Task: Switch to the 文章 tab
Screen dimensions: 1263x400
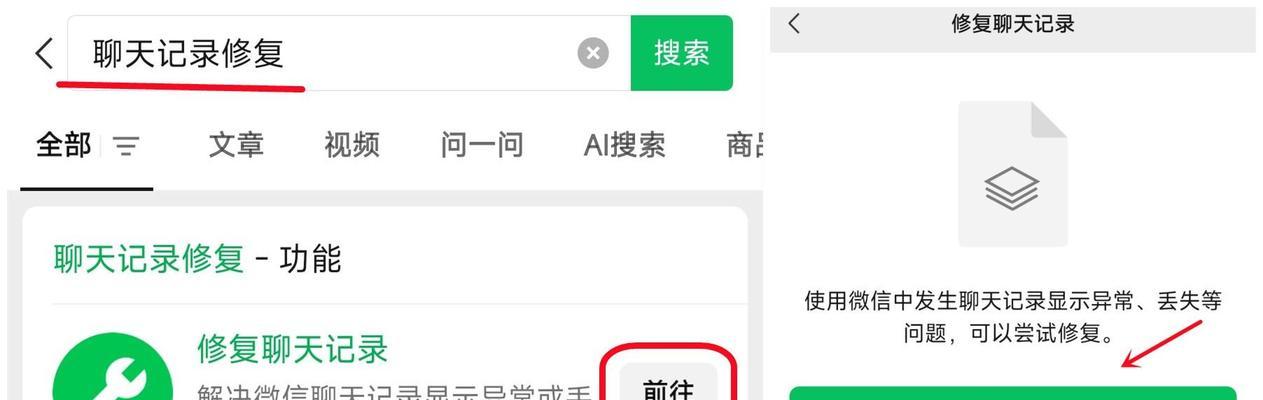Action: [x=236, y=146]
